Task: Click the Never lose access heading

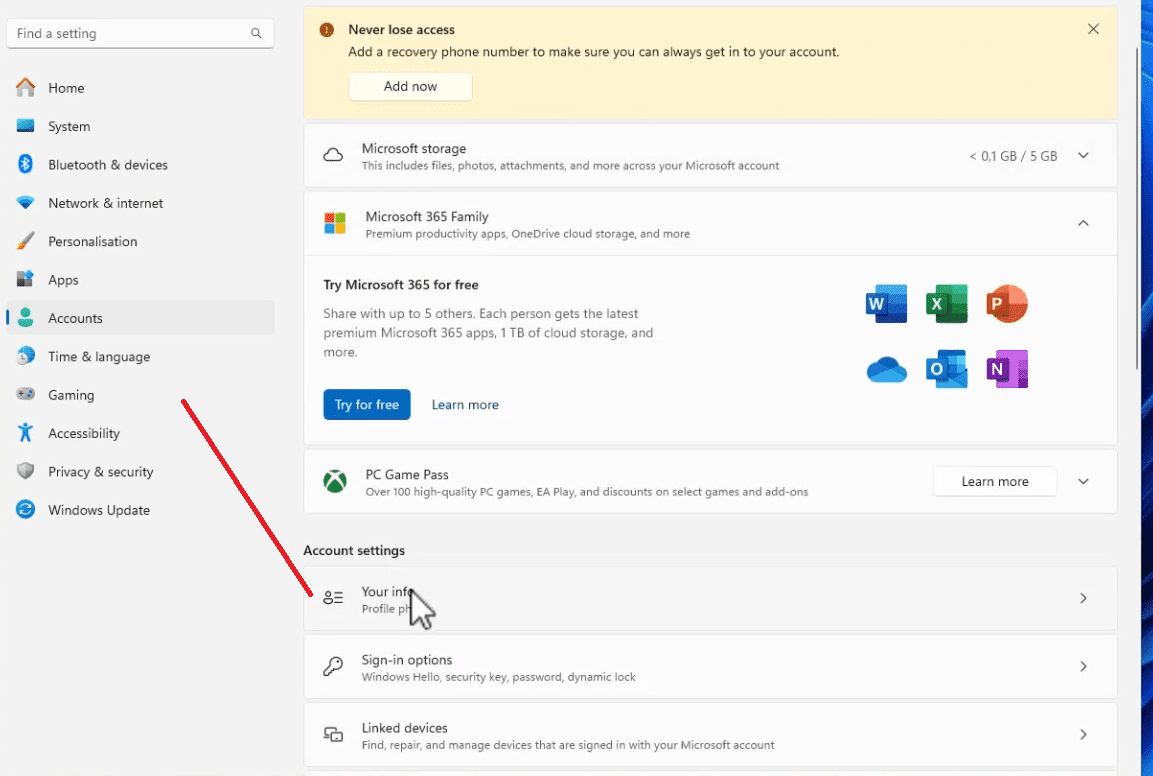Action: click(x=401, y=29)
